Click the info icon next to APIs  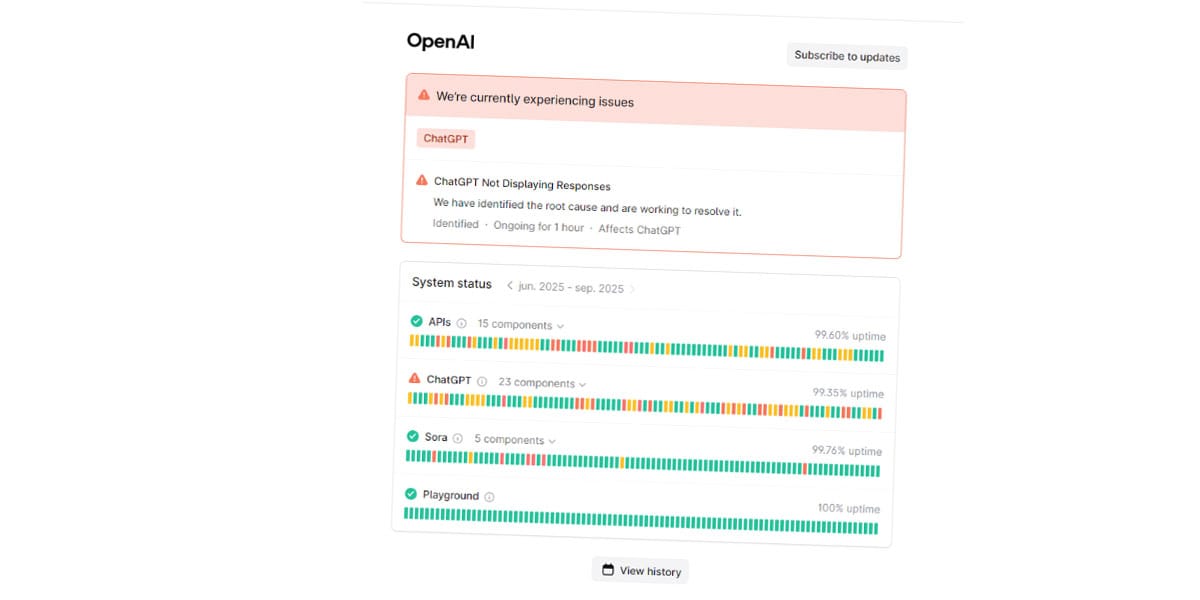(x=462, y=323)
